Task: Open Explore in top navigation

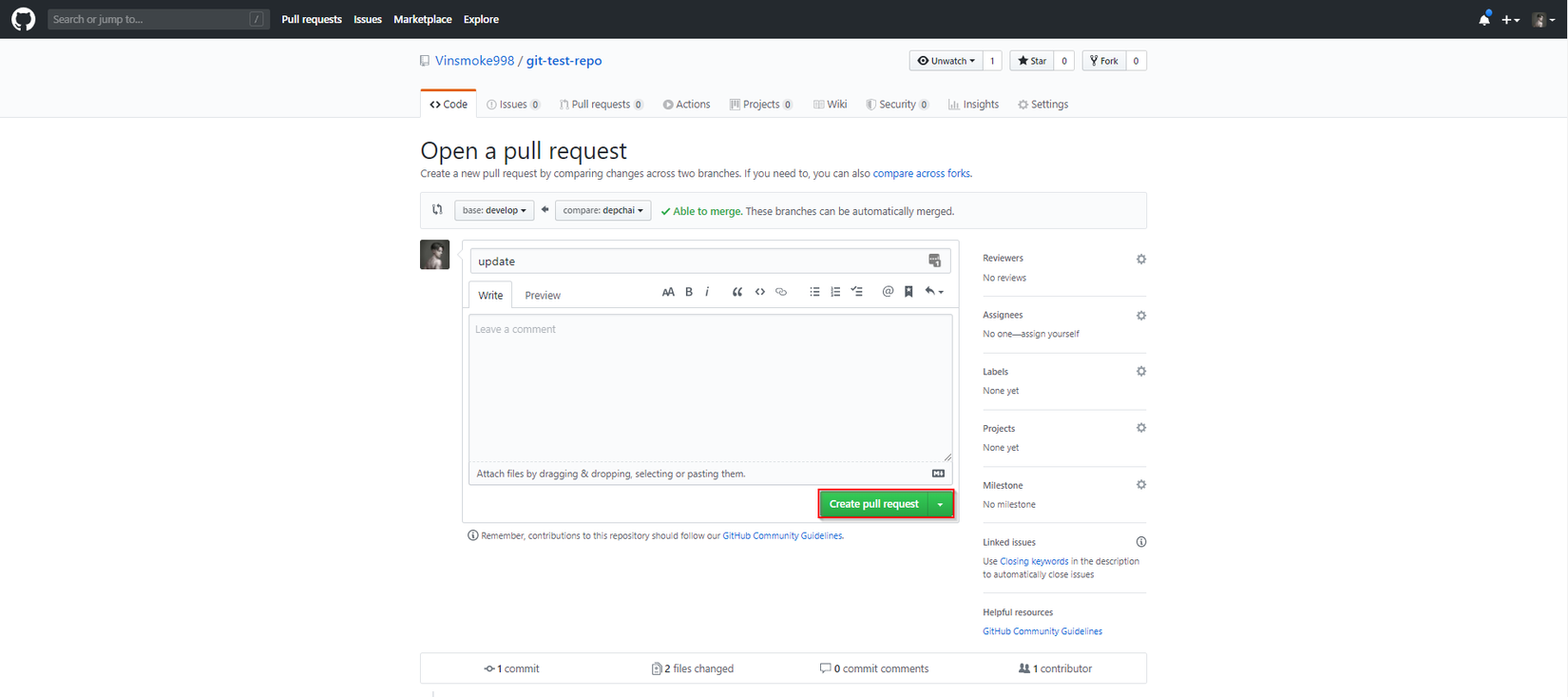Action: (481, 19)
